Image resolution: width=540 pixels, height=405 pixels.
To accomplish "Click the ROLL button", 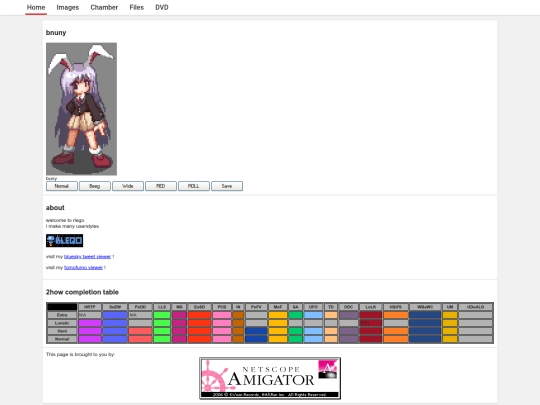I will tap(194, 186).
